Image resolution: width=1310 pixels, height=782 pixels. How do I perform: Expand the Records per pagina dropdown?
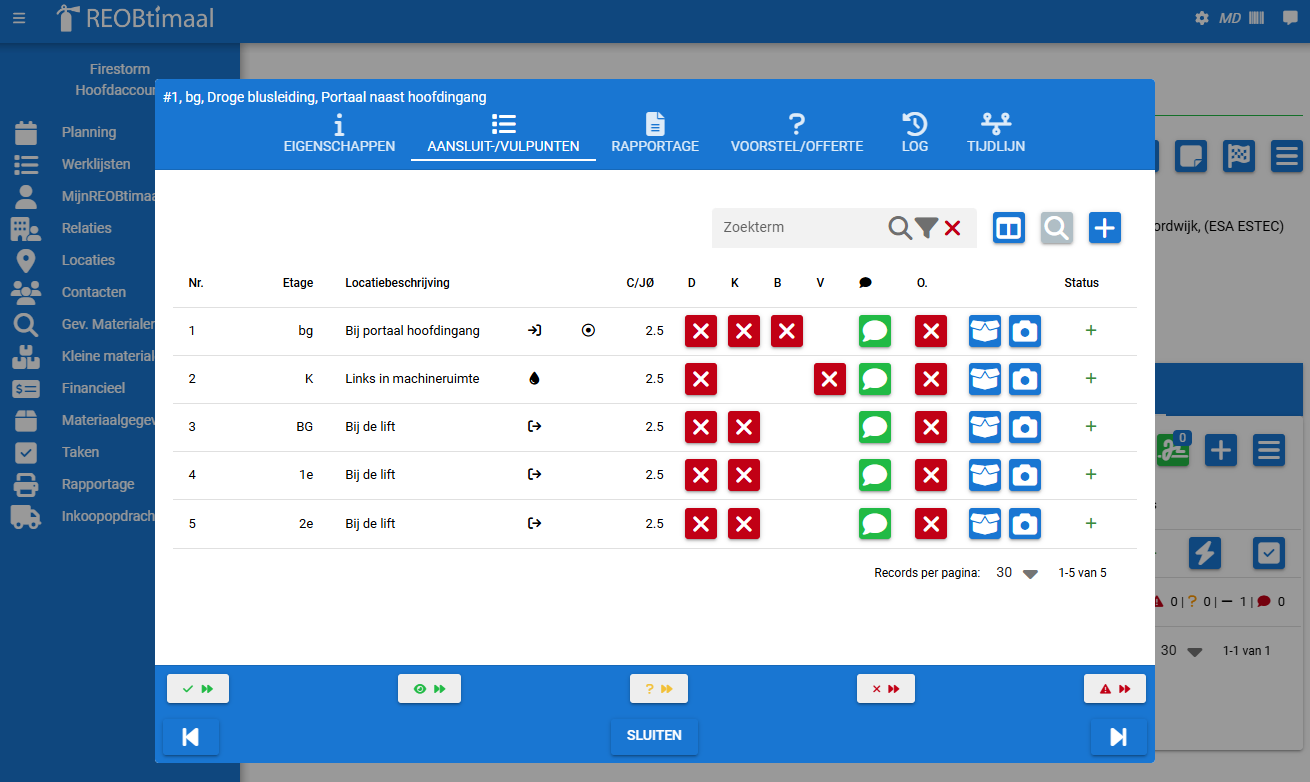[1030, 574]
